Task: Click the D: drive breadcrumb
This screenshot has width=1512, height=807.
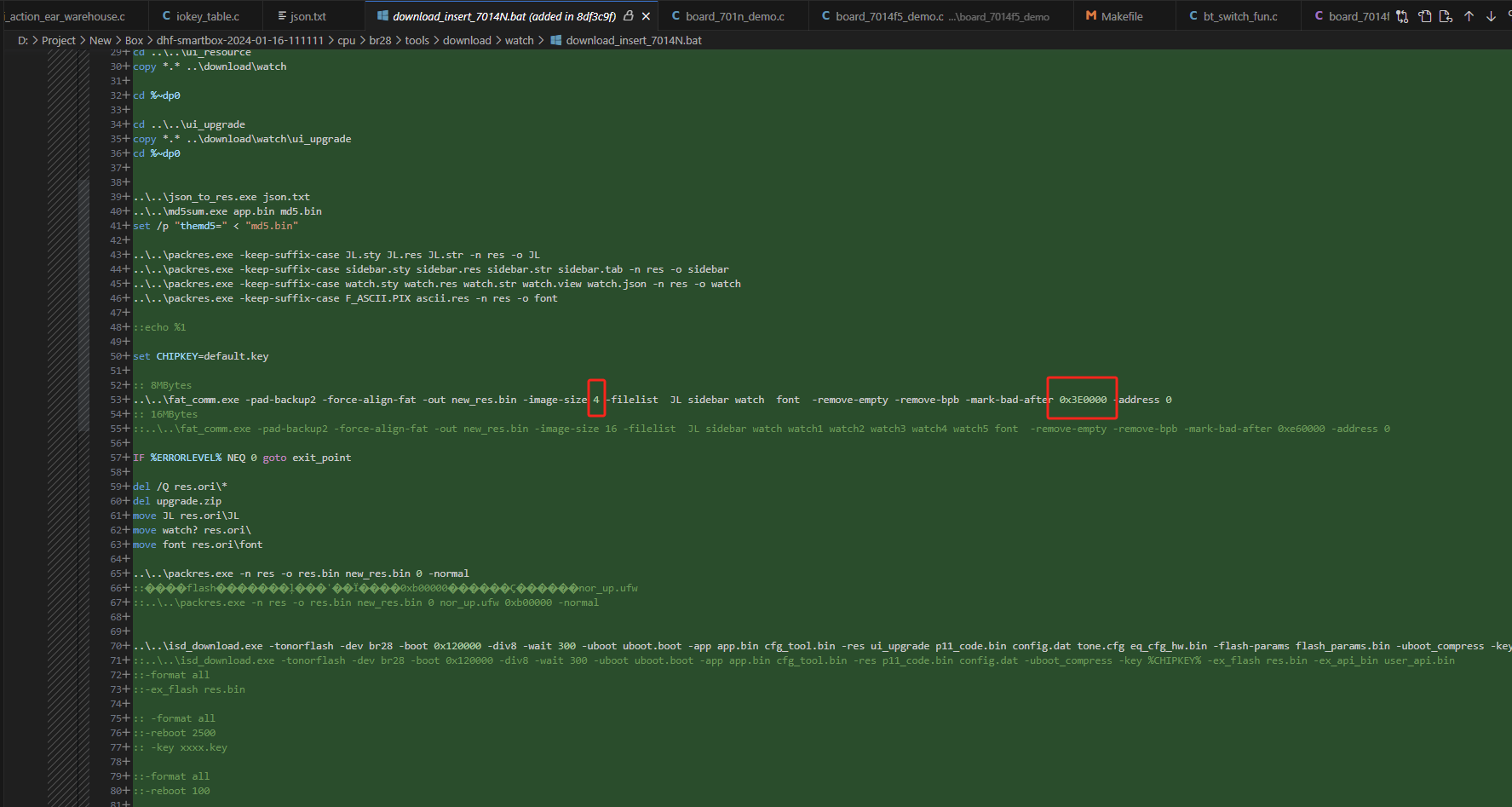Action: [x=23, y=40]
